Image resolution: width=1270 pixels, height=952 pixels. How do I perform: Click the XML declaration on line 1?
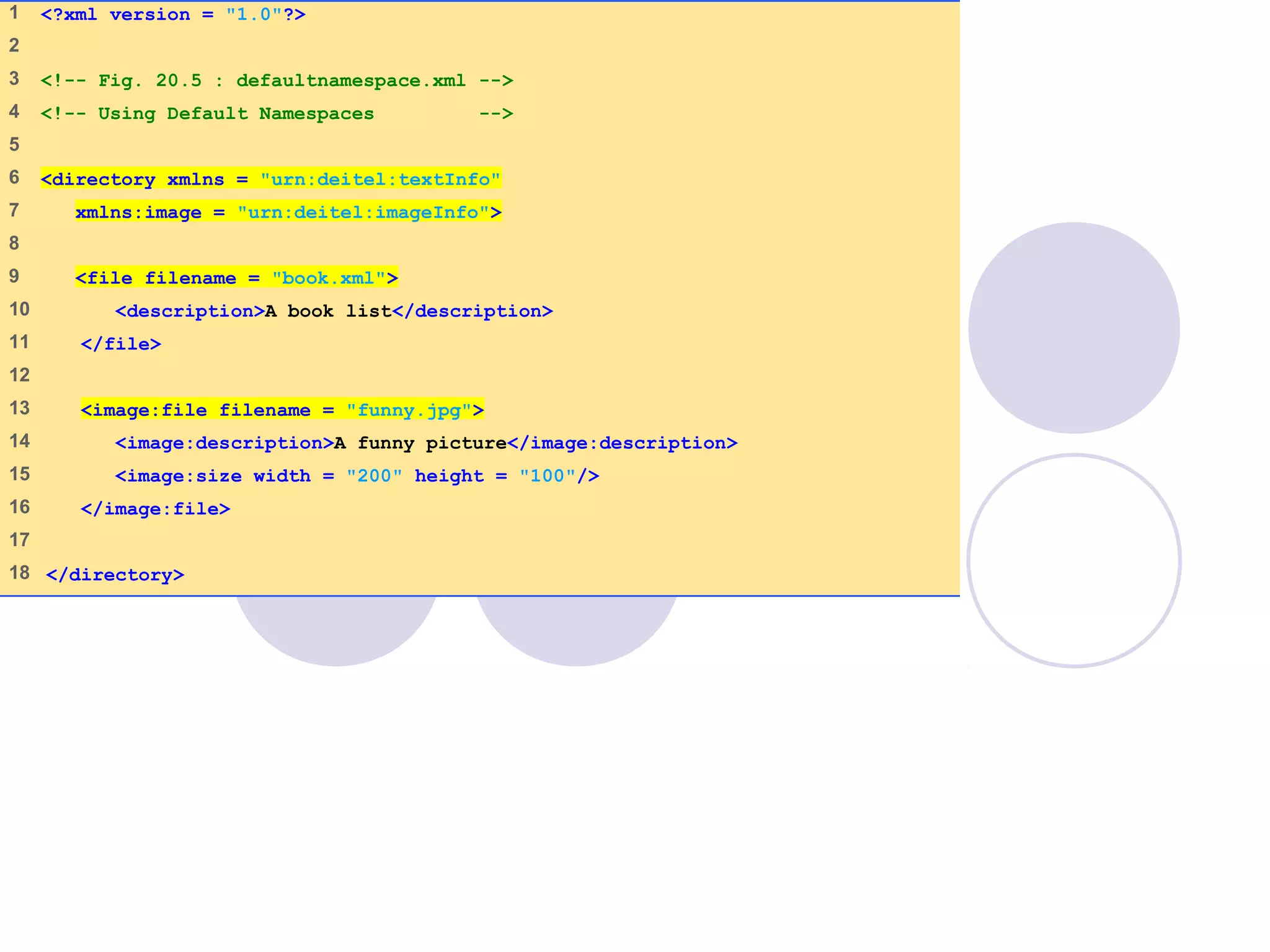(173, 14)
